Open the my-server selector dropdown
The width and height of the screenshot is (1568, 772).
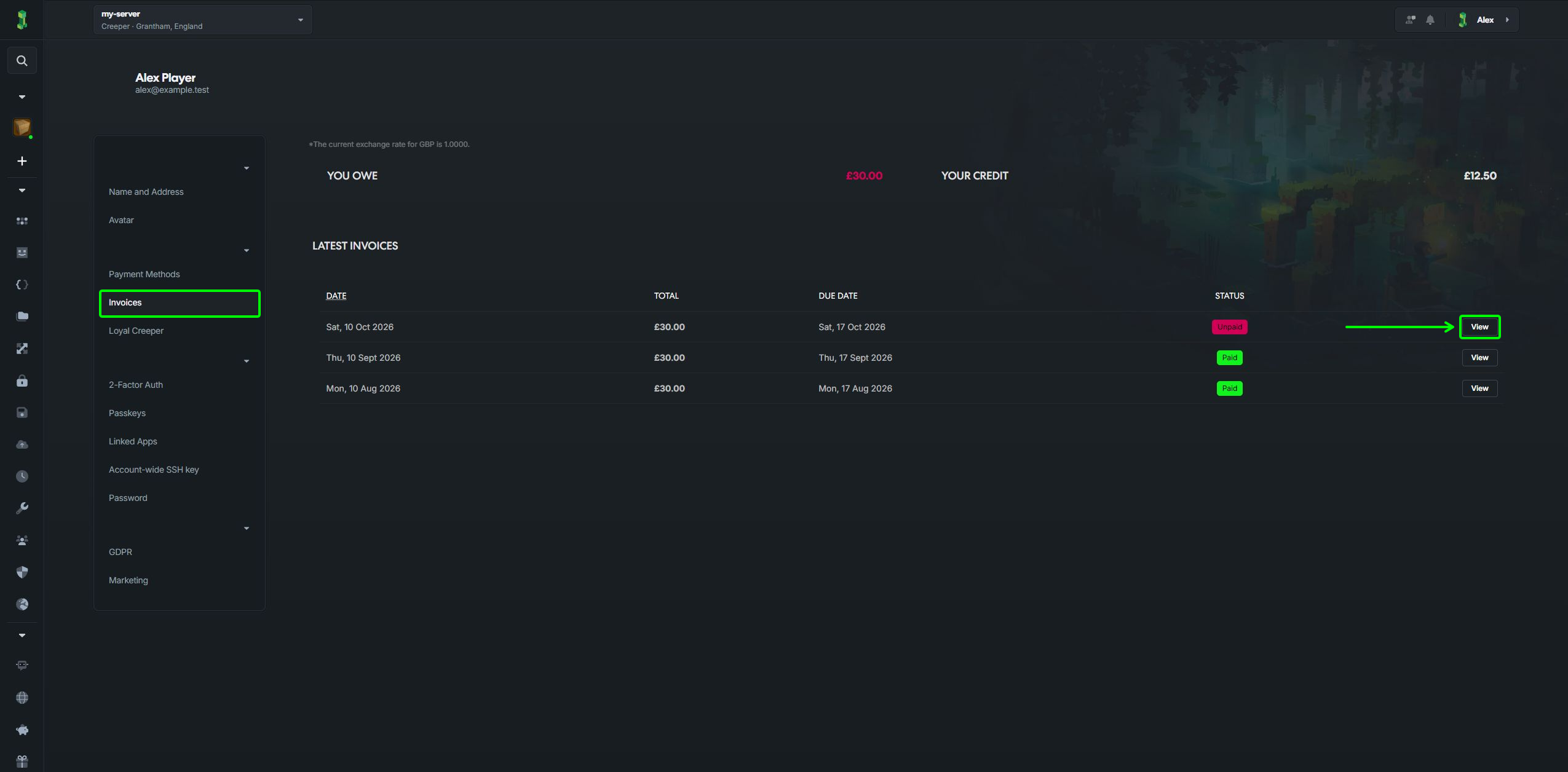(203, 20)
